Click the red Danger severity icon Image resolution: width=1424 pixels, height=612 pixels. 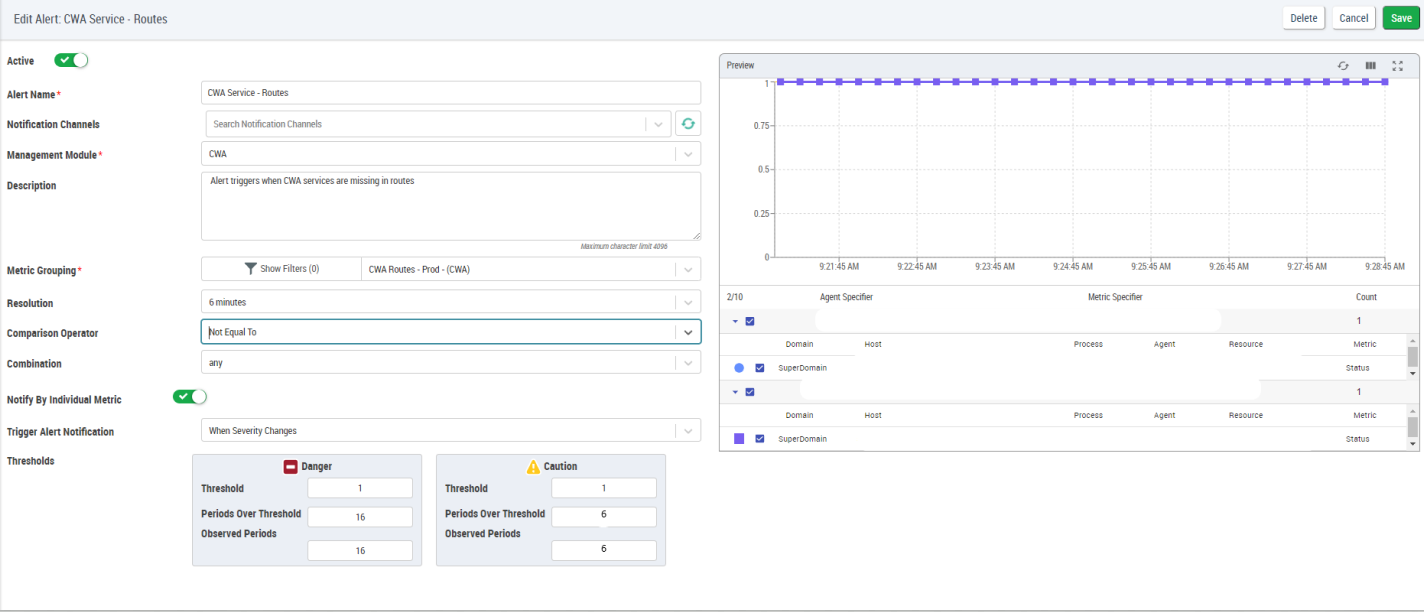coord(292,466)
